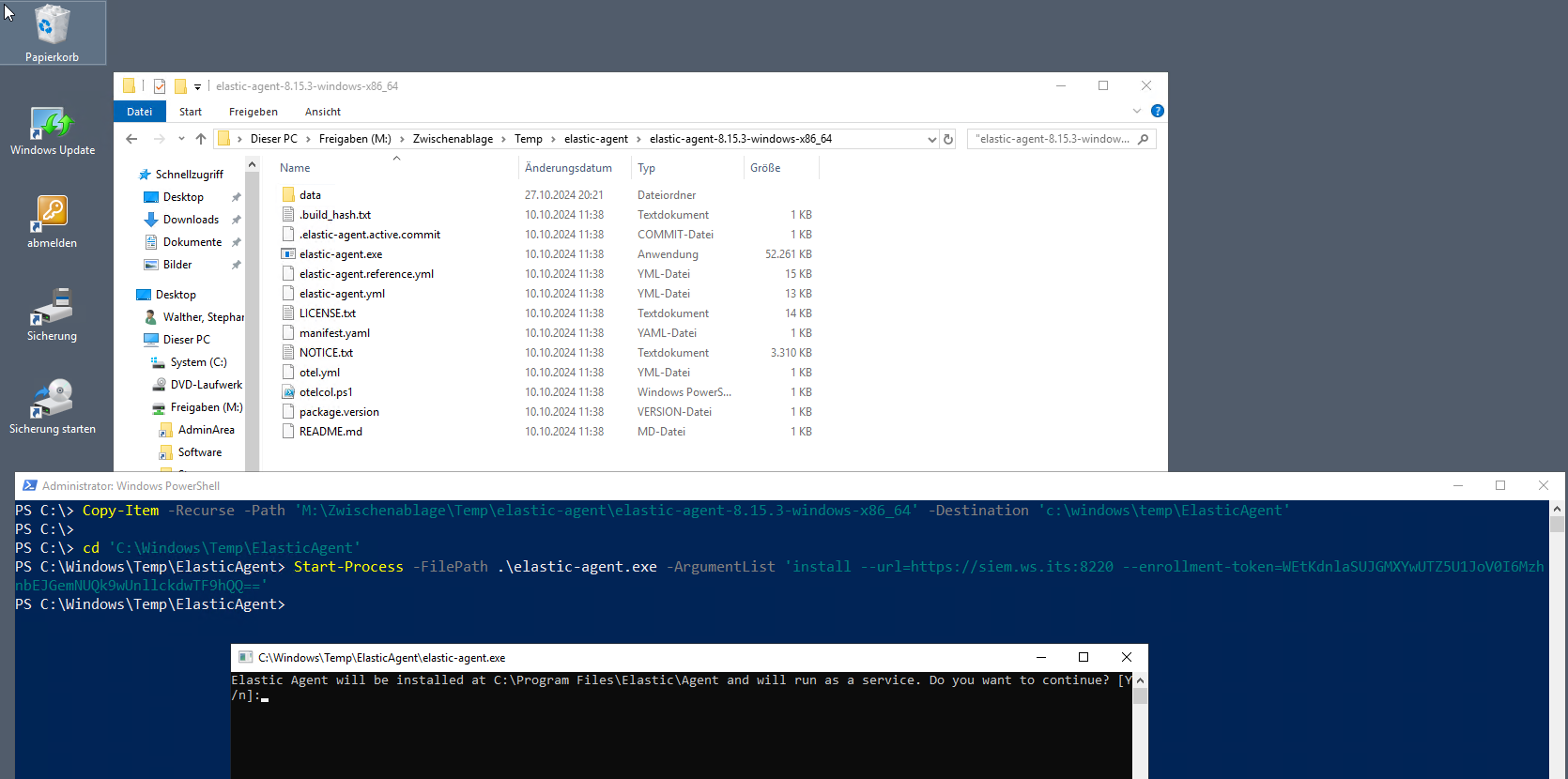Expand breadcrumb arrow after Freigaben (M:)
Image resolution: width=1568 pixels, height=779 pixels.
pyautogui.click(x=402, y=139)
